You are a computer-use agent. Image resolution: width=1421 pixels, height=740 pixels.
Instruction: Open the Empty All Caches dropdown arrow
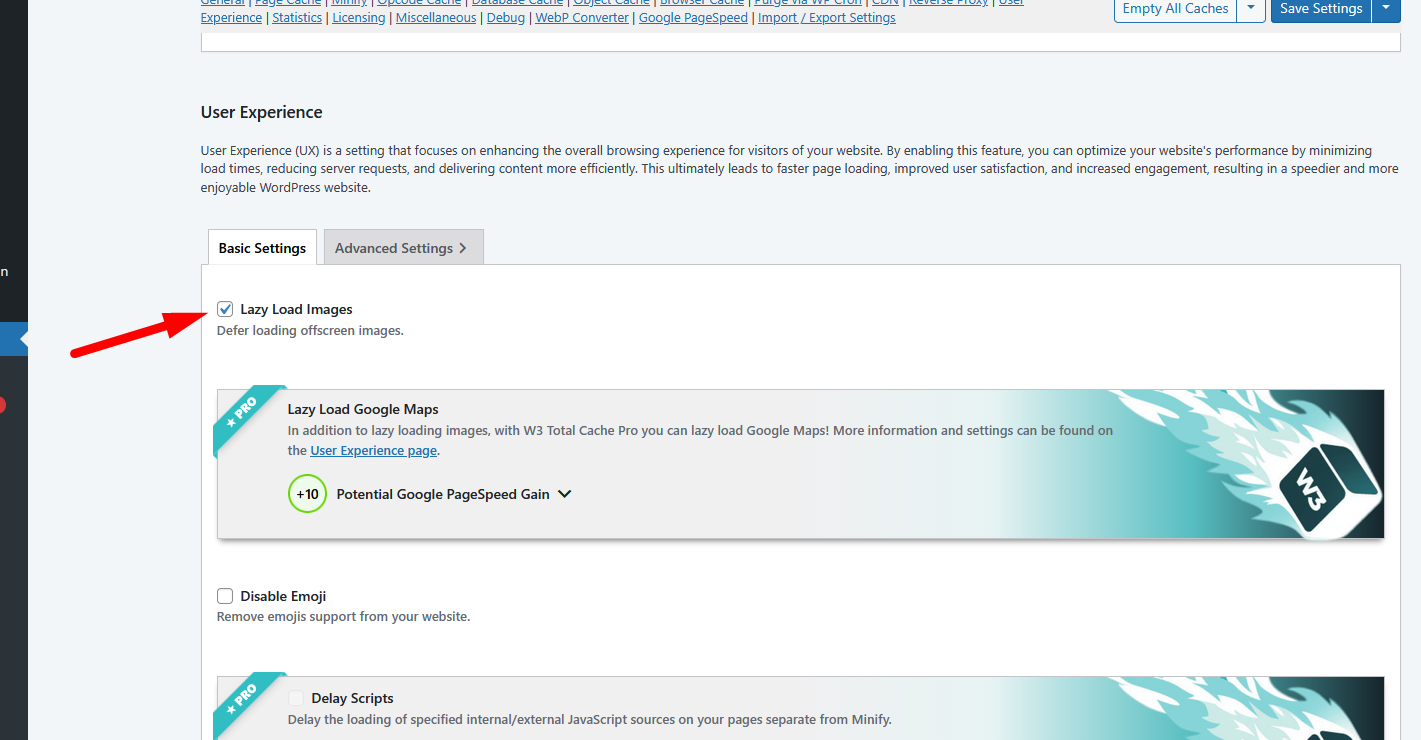1250,8
